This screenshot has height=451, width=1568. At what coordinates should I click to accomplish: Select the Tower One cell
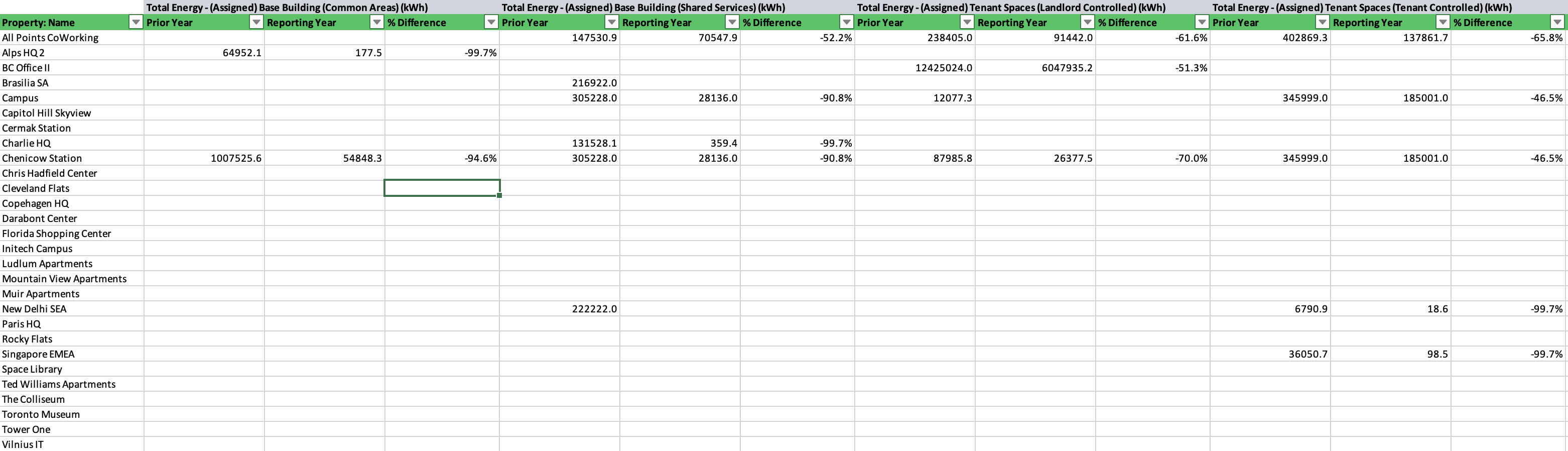72,429
